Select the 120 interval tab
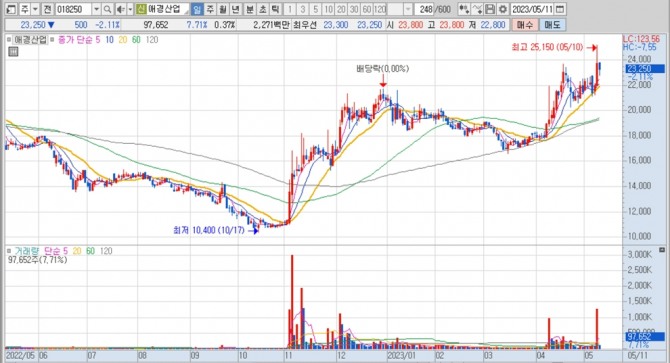 click(x=380, y=9)
